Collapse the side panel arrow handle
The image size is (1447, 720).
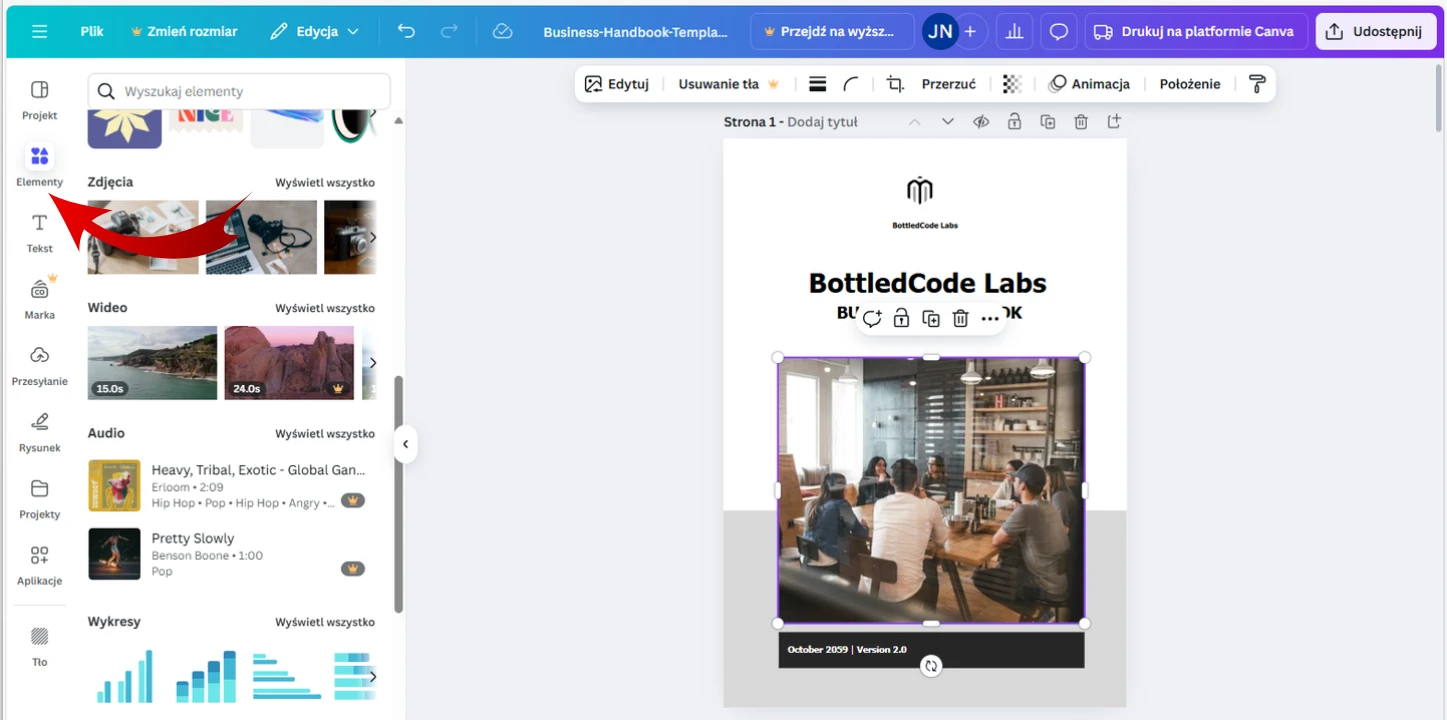click(405, 444)
